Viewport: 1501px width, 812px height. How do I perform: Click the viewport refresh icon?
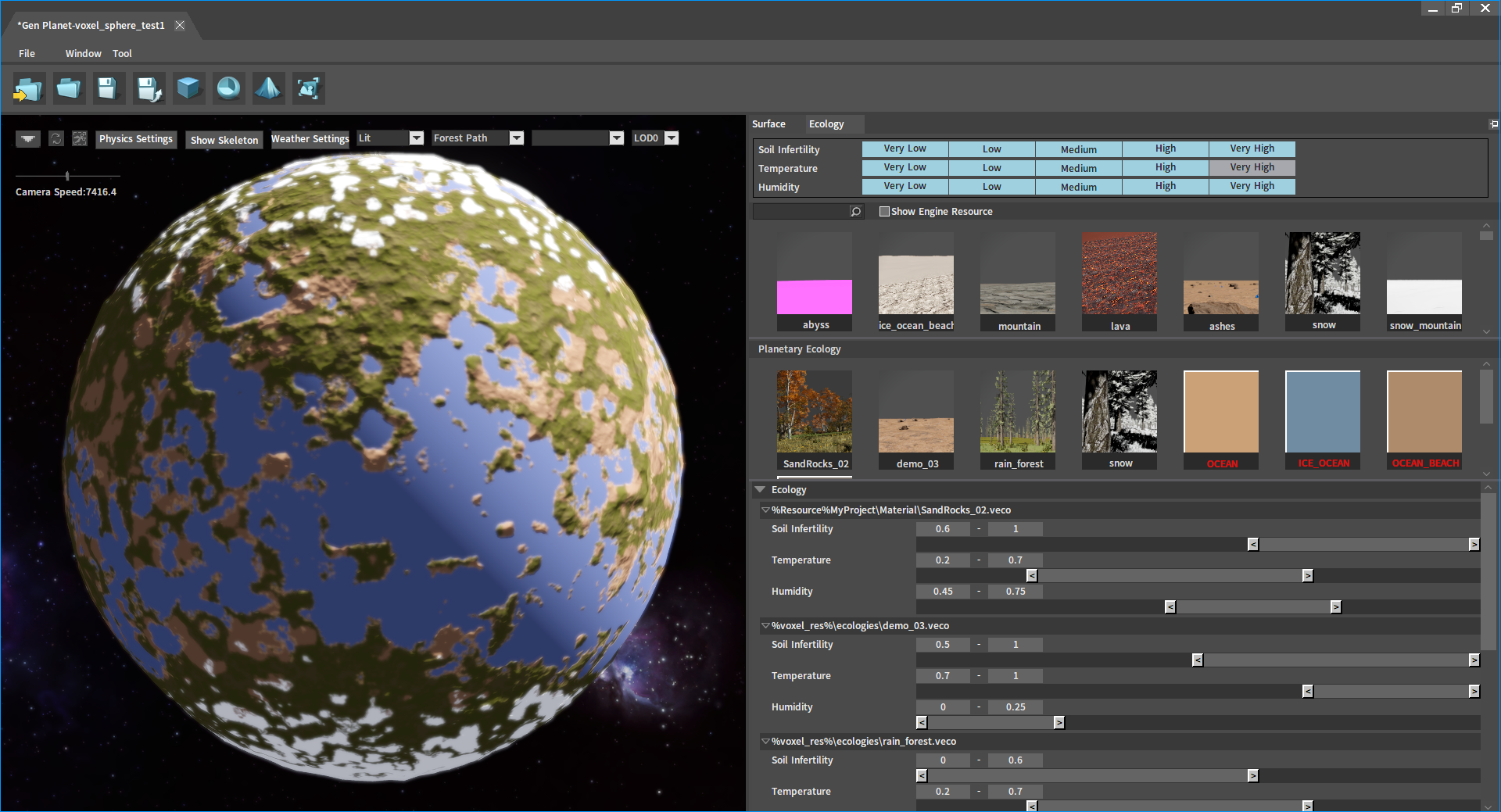coord(56,138)
